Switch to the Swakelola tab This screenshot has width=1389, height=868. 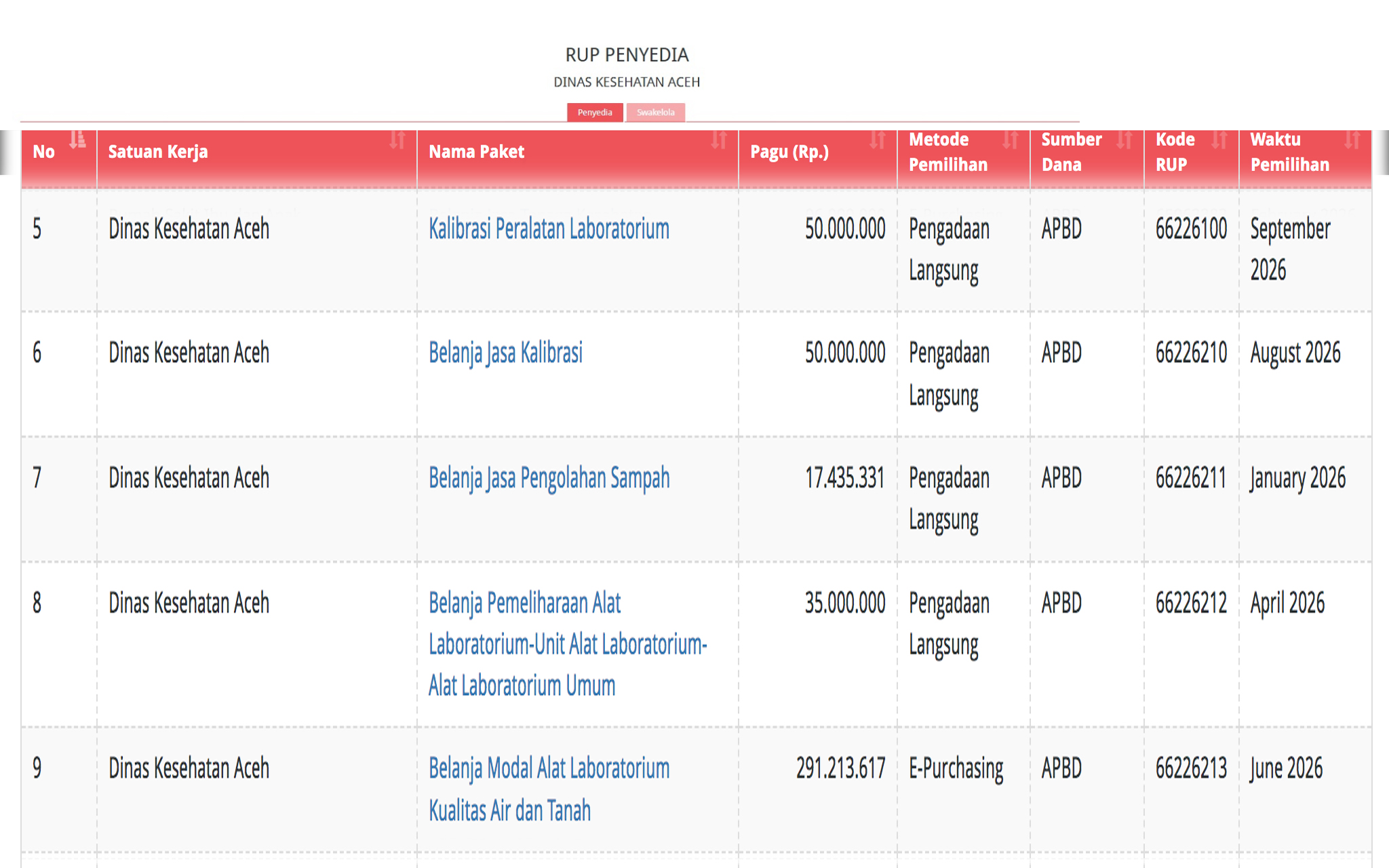point(656,113)
